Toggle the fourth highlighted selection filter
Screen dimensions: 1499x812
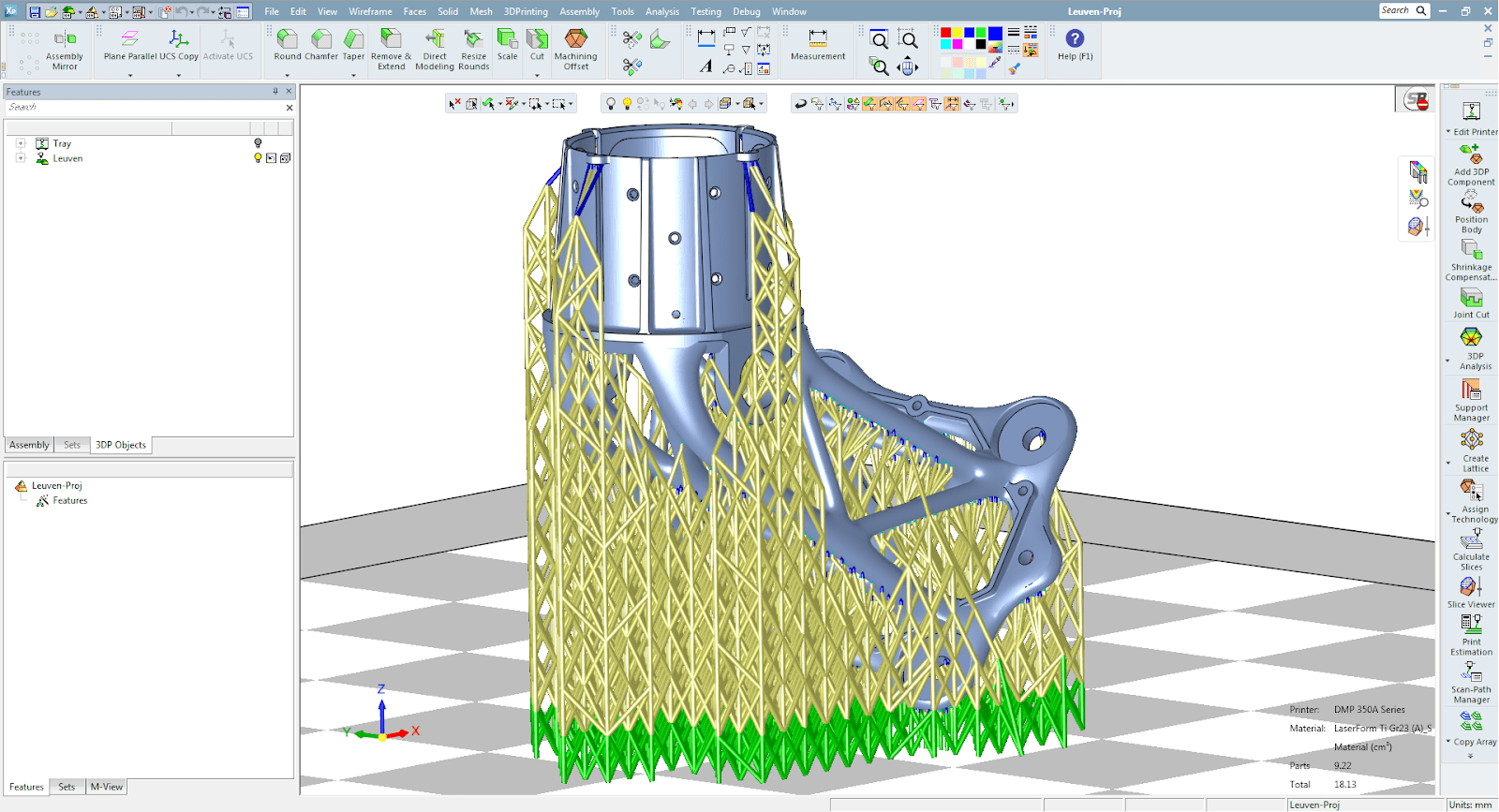[x=919, y=104]
